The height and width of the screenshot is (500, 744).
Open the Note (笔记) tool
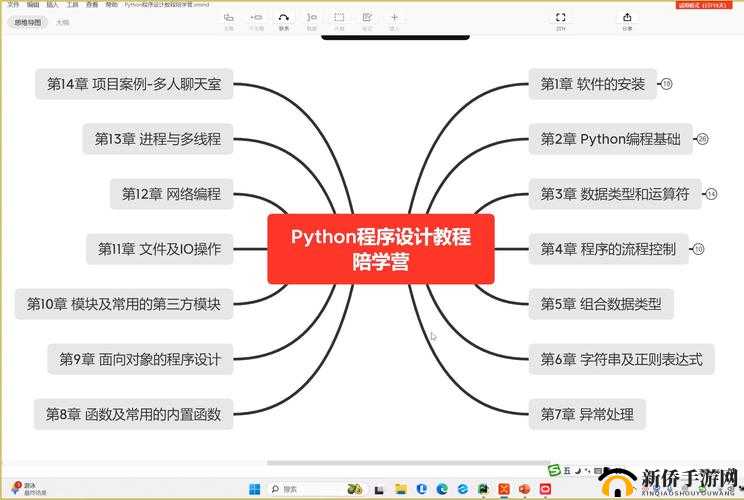pyautogui.click(x=367, y=18)
